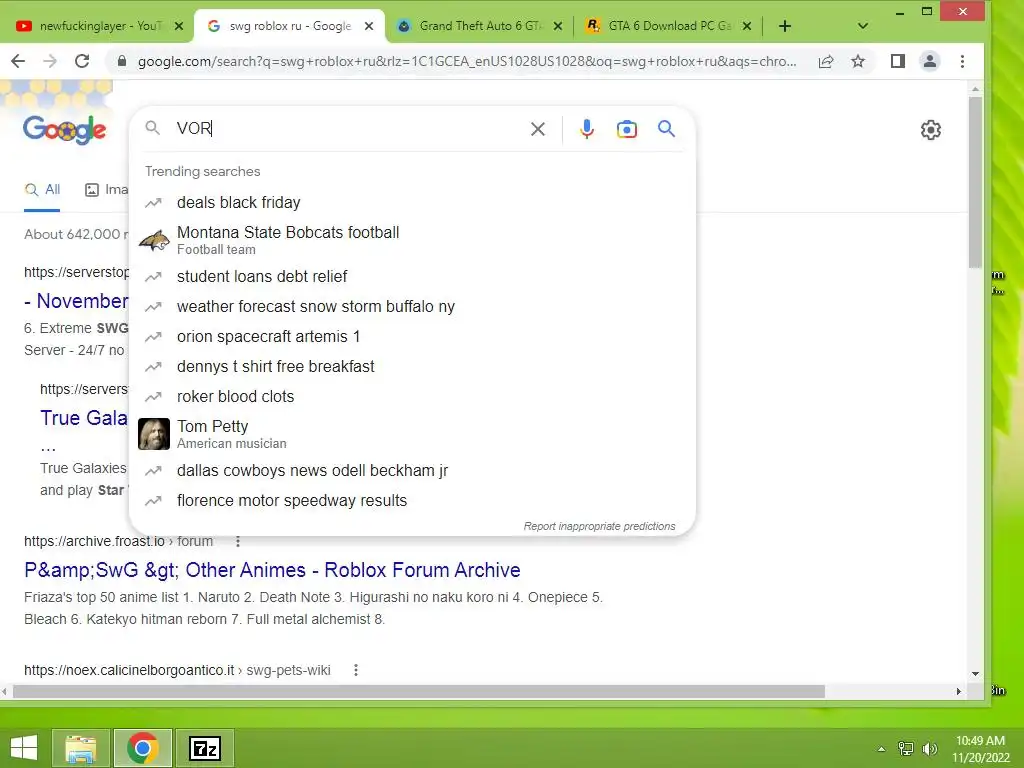The image size is (1024, 768).
Task: Click the Google logo
Action: click(x=64, y=130)
